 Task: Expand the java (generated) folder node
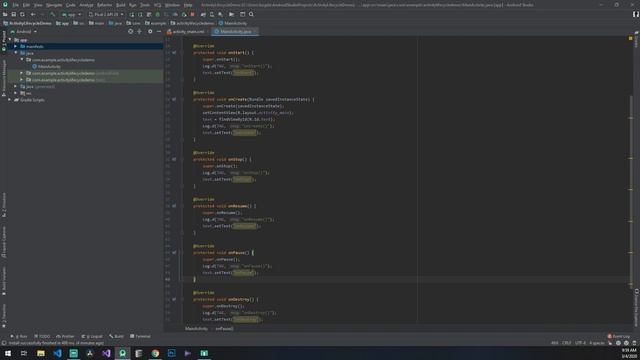pyautogui.click(x=16, y=87)
